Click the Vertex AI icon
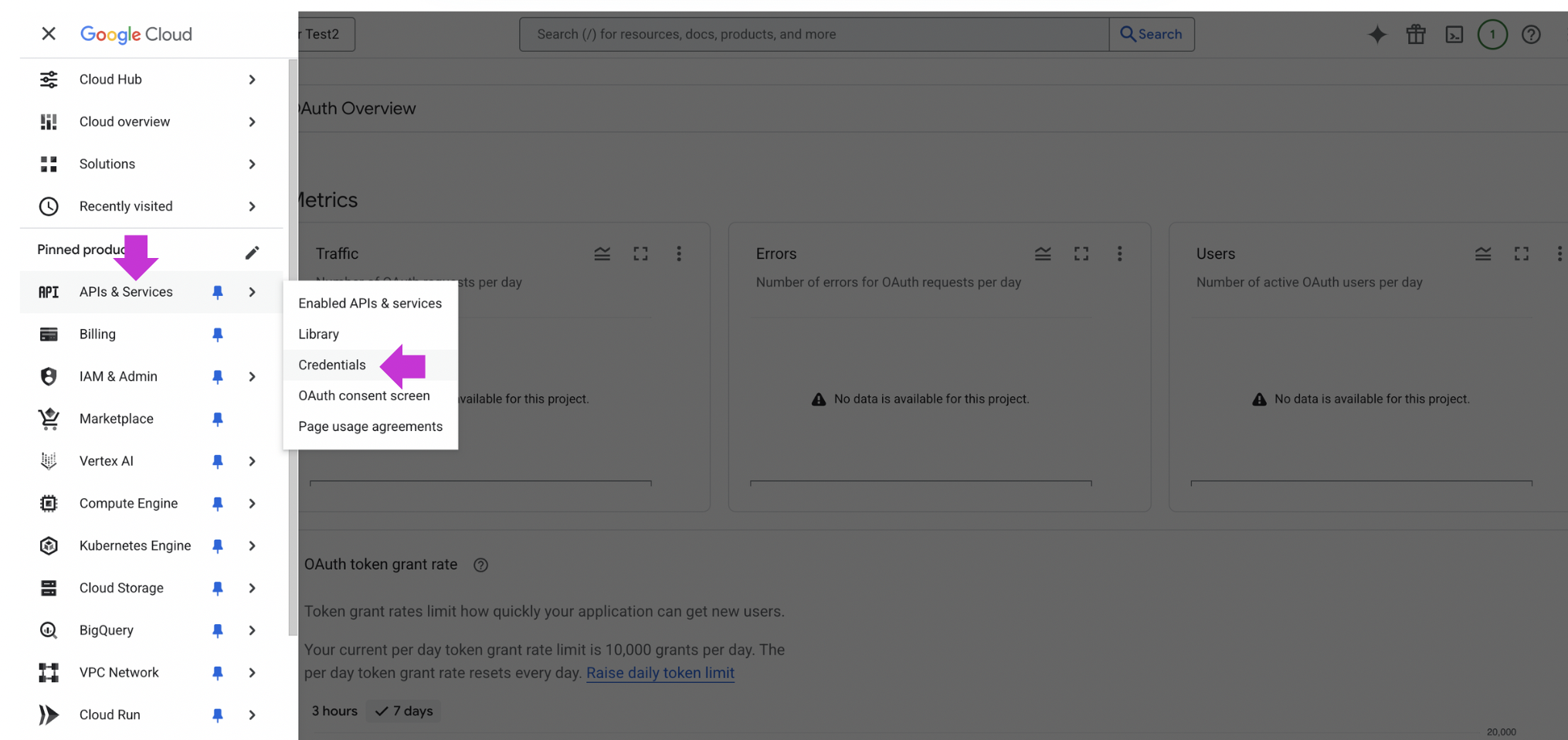 click(49, 461)
